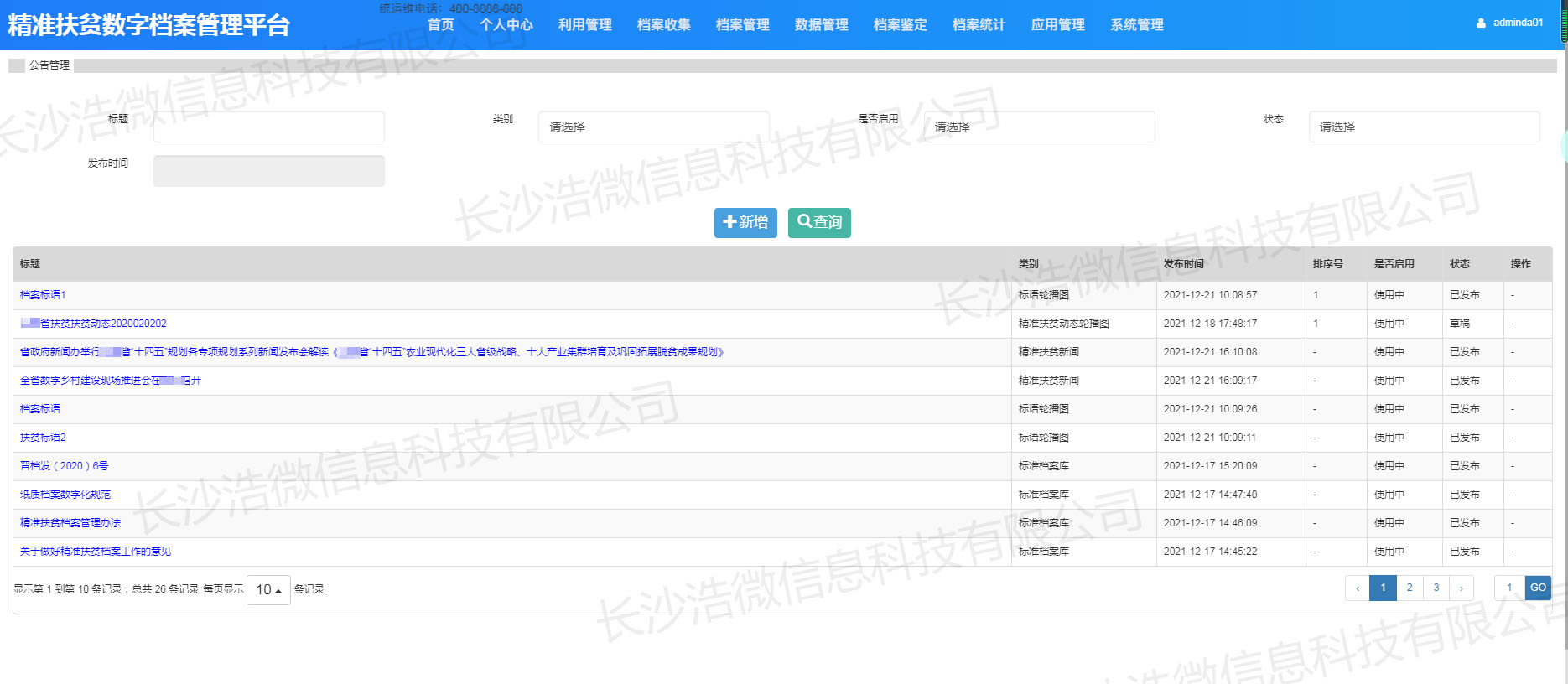Screen dimensions: 1568x684
Task: Click the page number jump input
Action: pos(1509,588)
